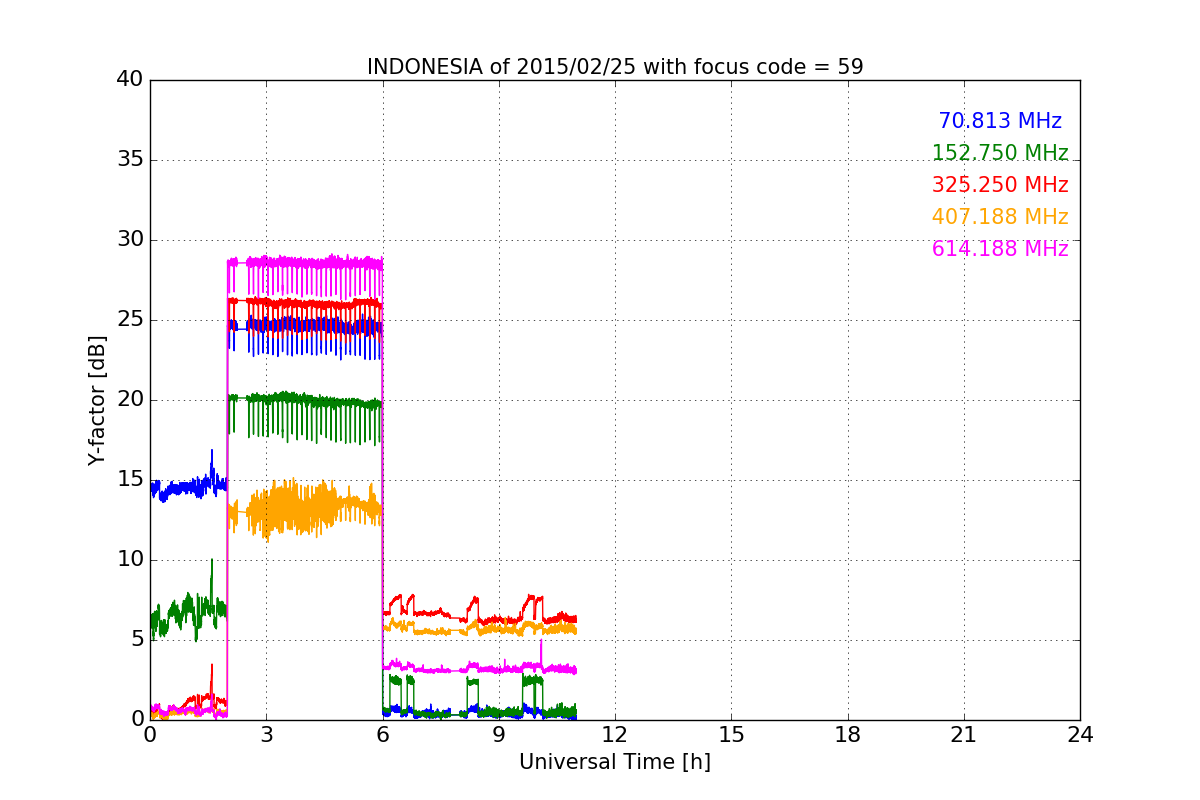Select the 325.250 MHz legend label
This screenshot has height=800, width=1200.
1000,185
